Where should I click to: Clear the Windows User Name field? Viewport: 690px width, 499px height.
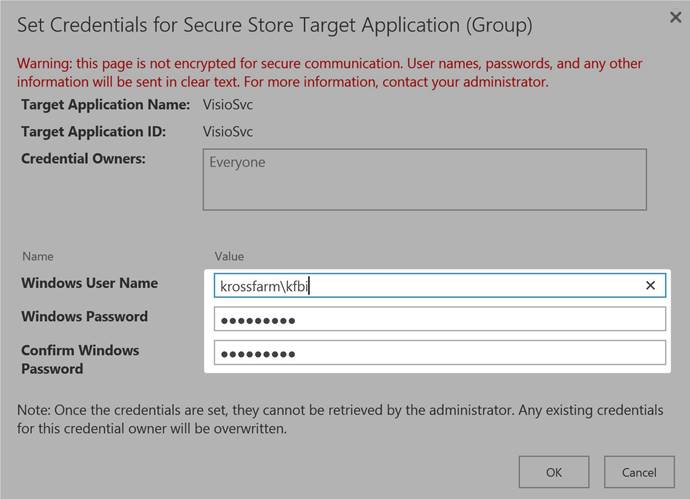tap(650, 286)
